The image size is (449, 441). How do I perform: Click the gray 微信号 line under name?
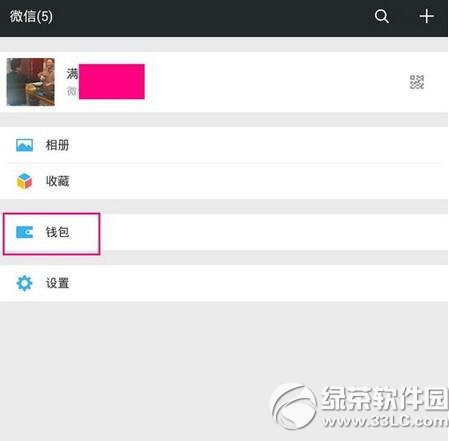tap(72, 91)
